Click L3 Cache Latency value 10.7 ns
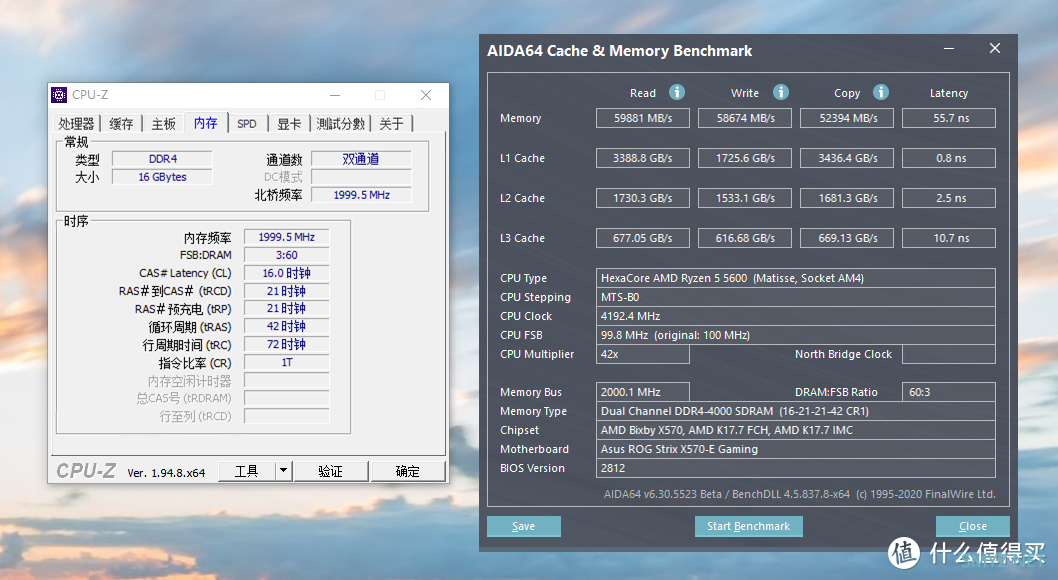 [949, 238]
